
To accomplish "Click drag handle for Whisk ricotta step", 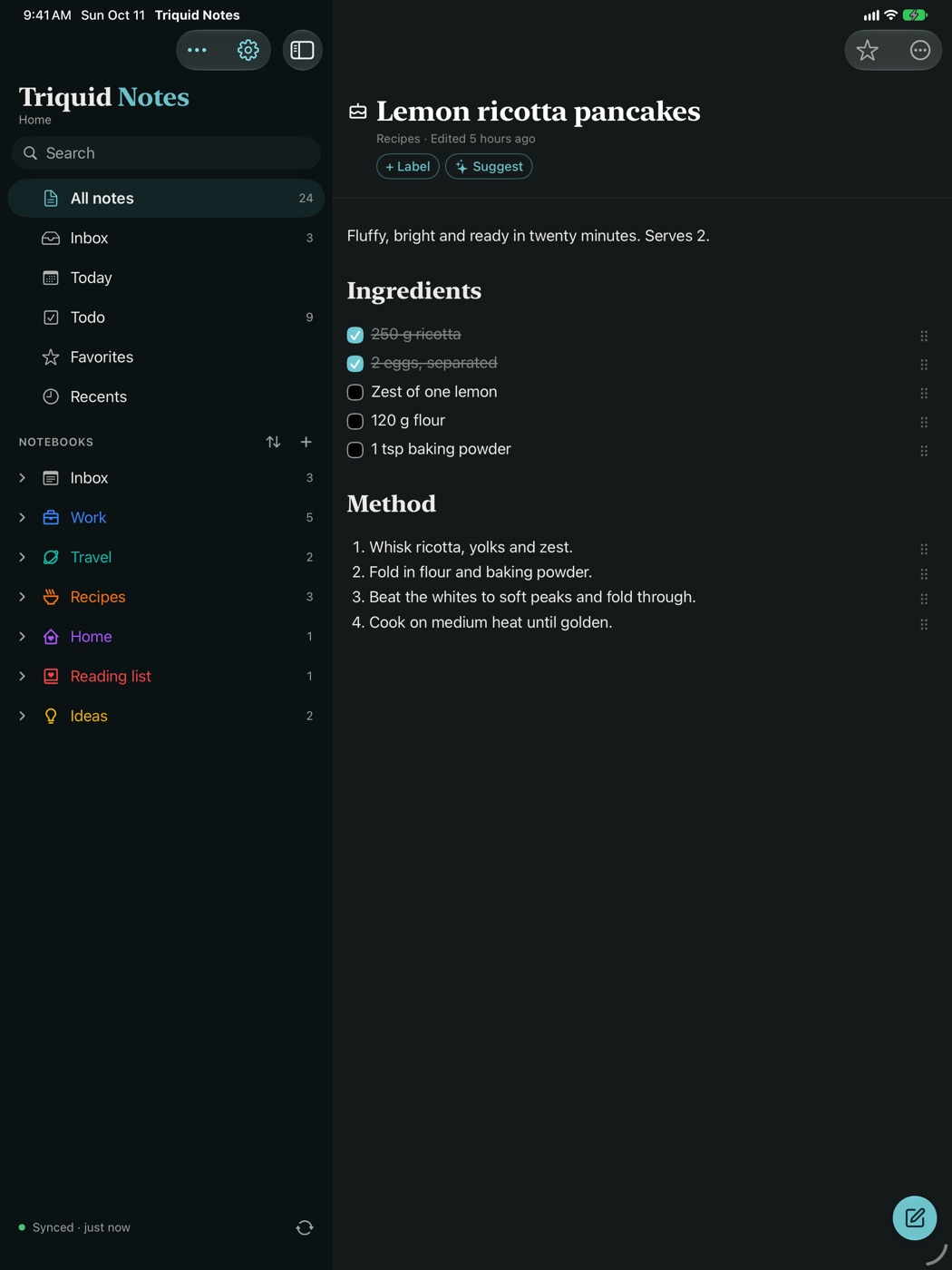I will [924, 549].
